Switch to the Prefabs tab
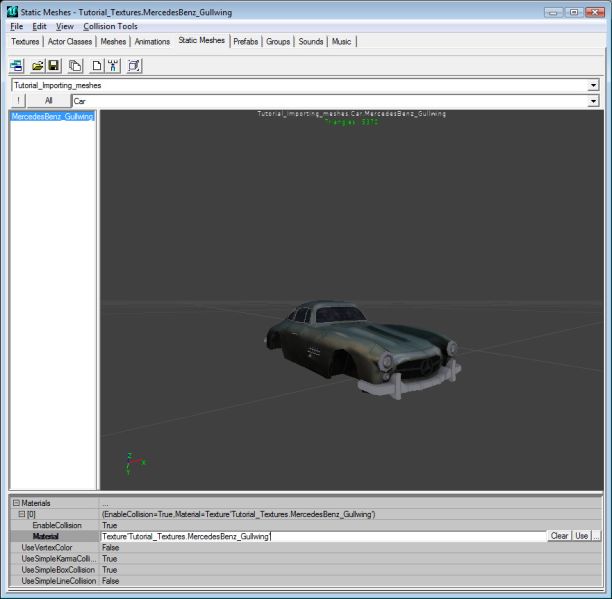612x599 pixels. [246, 41]
